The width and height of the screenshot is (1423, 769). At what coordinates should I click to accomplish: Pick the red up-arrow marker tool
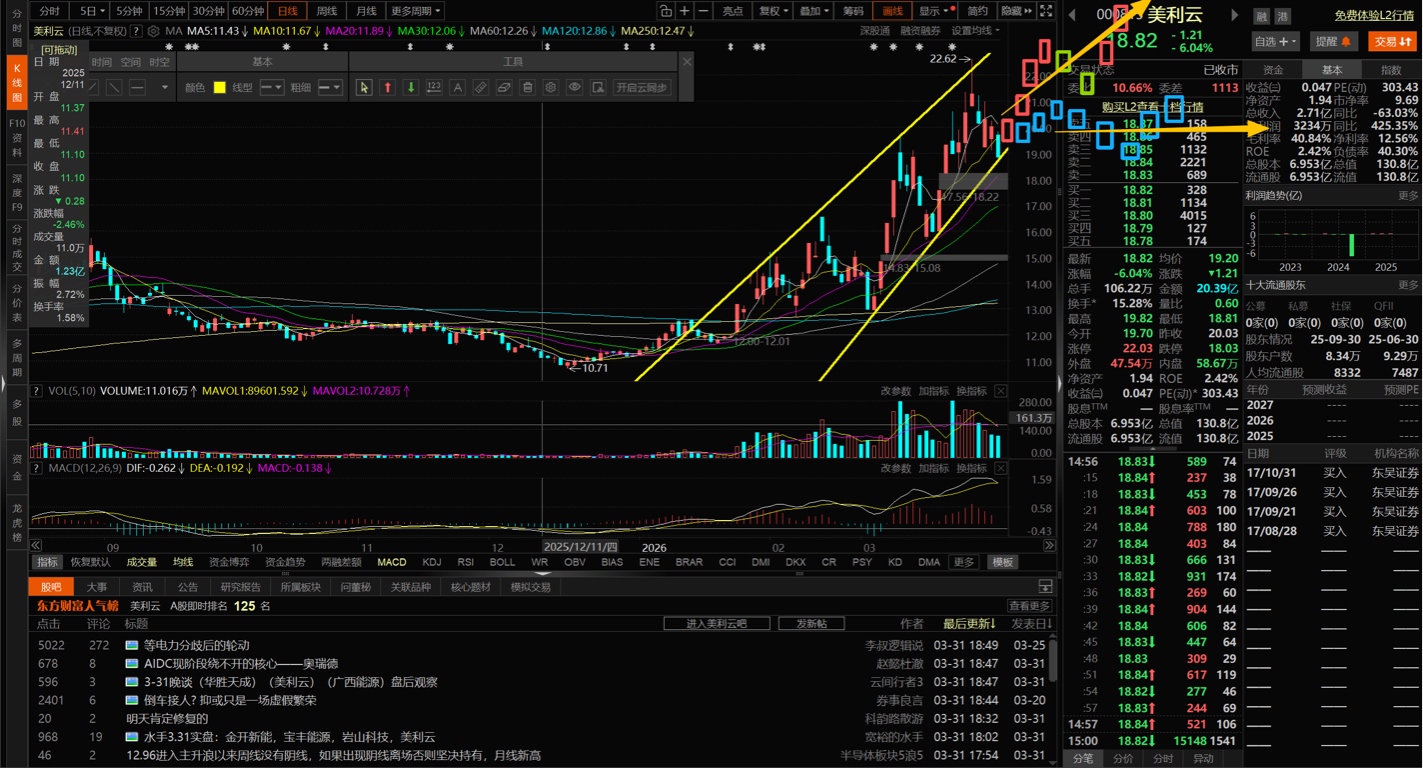388,88
